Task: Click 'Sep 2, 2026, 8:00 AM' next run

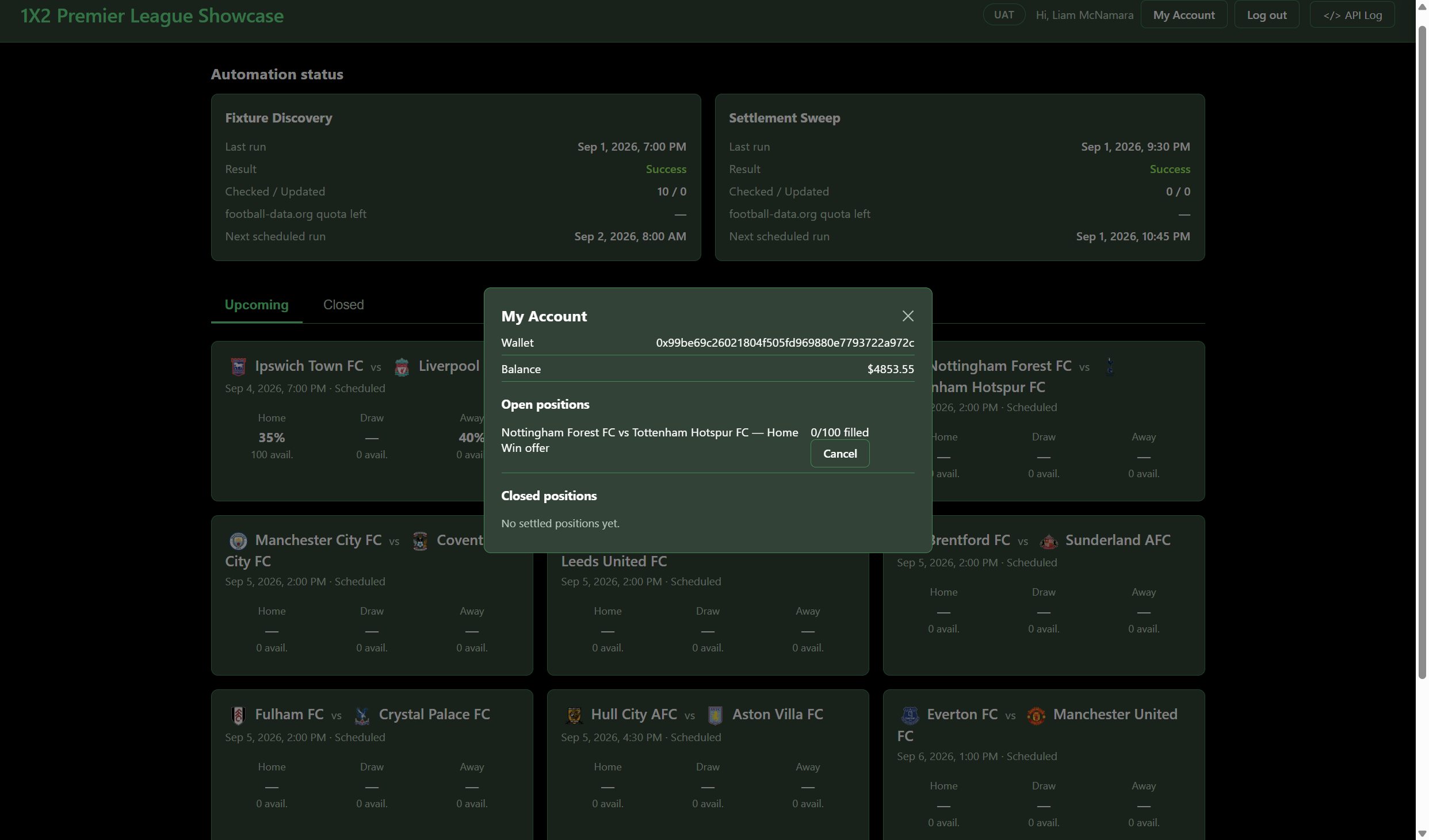Action: [x=630, y=236]
